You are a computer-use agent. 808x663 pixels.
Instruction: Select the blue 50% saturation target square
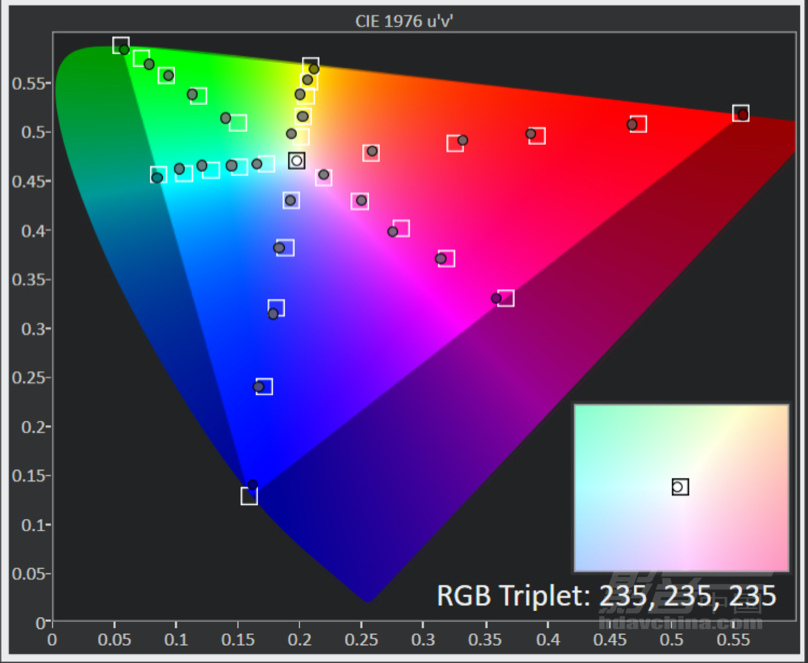(276, 308)
